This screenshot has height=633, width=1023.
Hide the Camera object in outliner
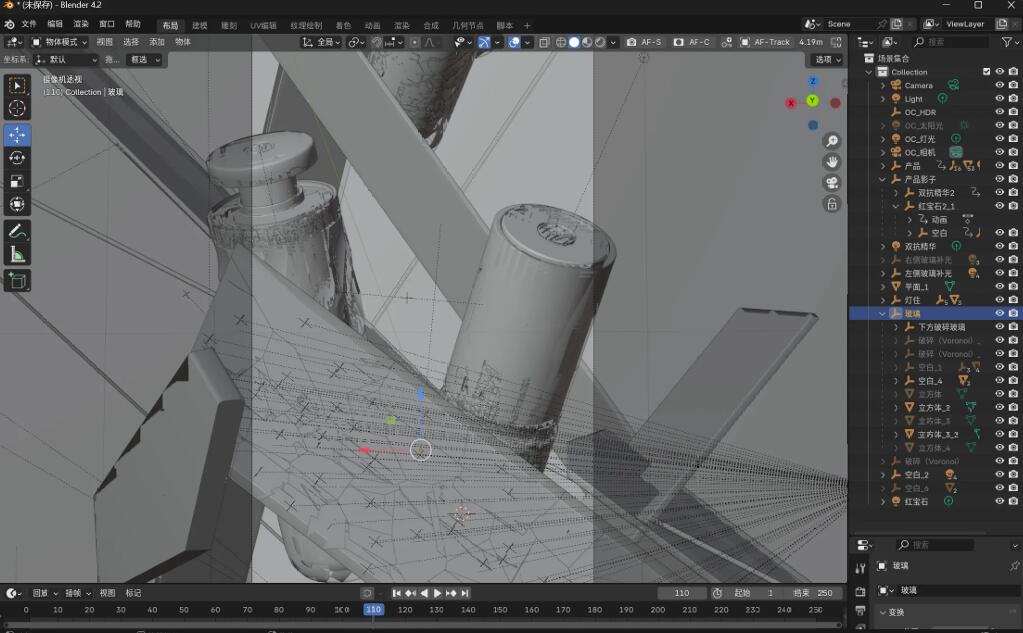998,85
